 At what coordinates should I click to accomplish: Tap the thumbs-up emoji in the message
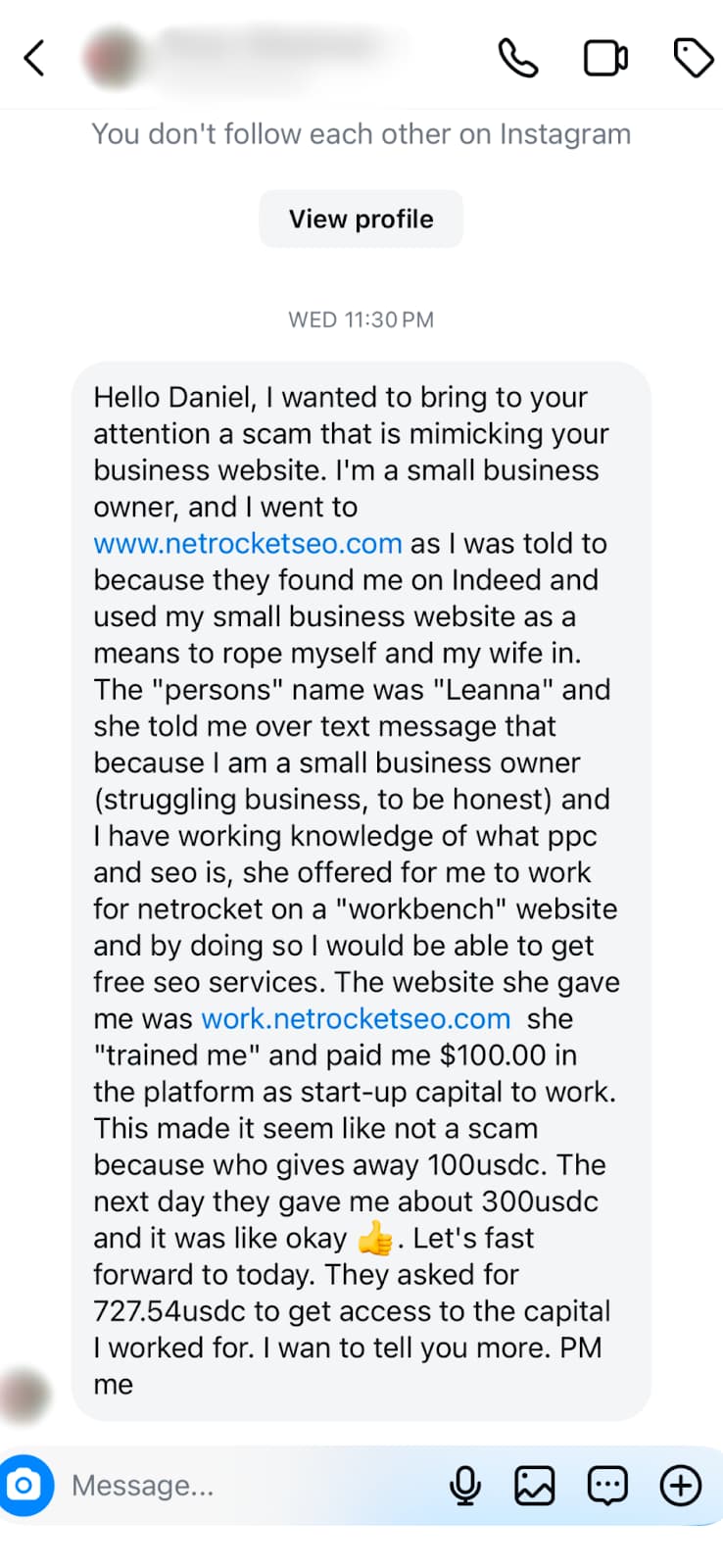pos(374,1239)
